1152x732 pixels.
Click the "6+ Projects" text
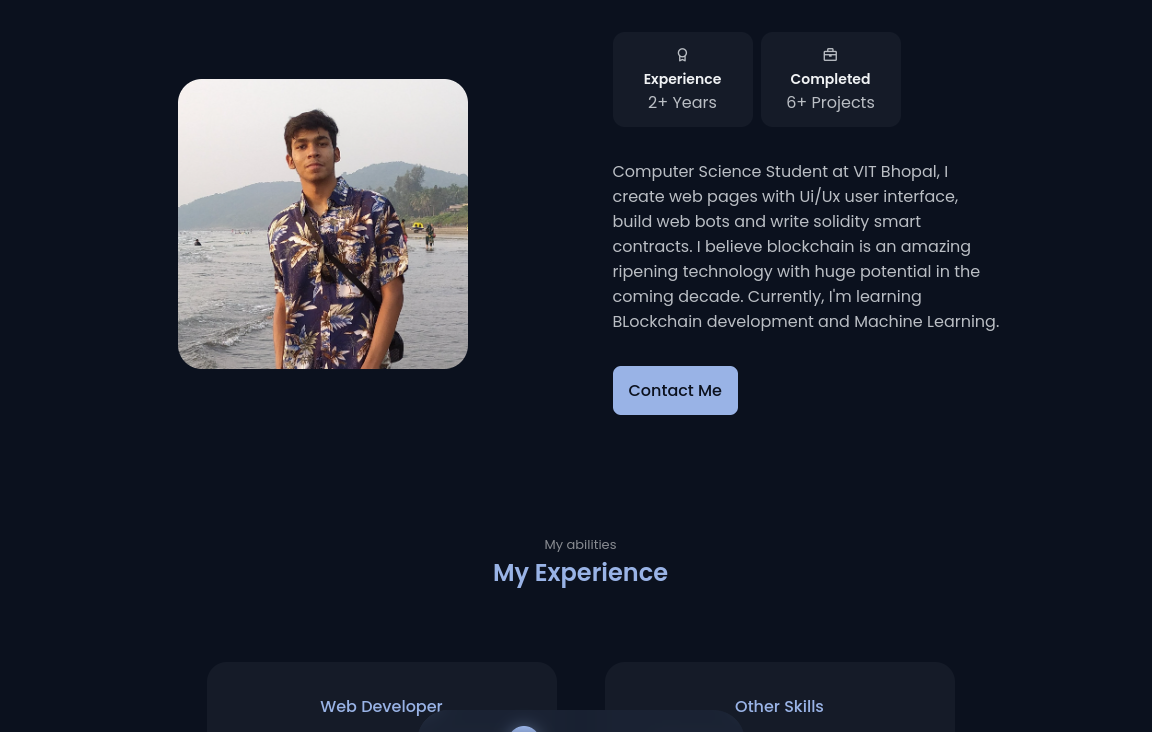pos(830,102)
